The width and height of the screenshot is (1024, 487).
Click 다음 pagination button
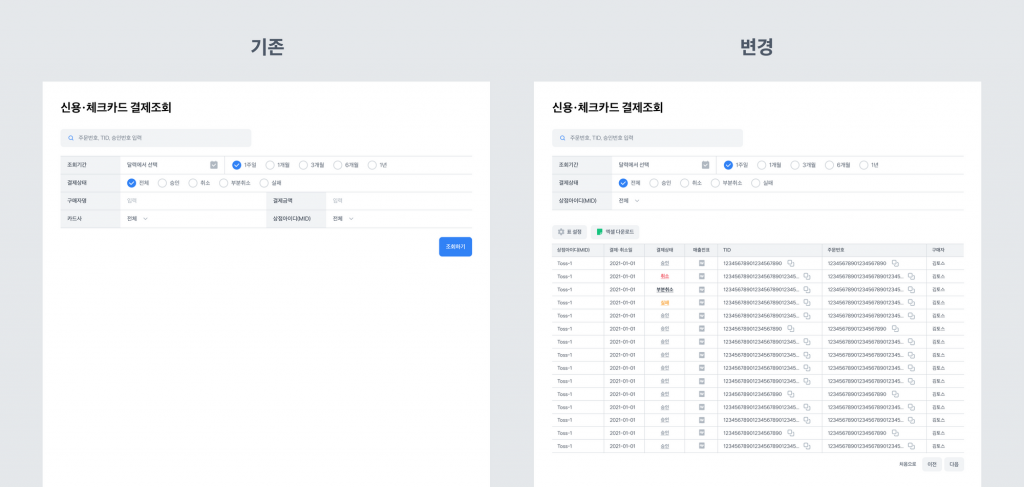point(954,464)
